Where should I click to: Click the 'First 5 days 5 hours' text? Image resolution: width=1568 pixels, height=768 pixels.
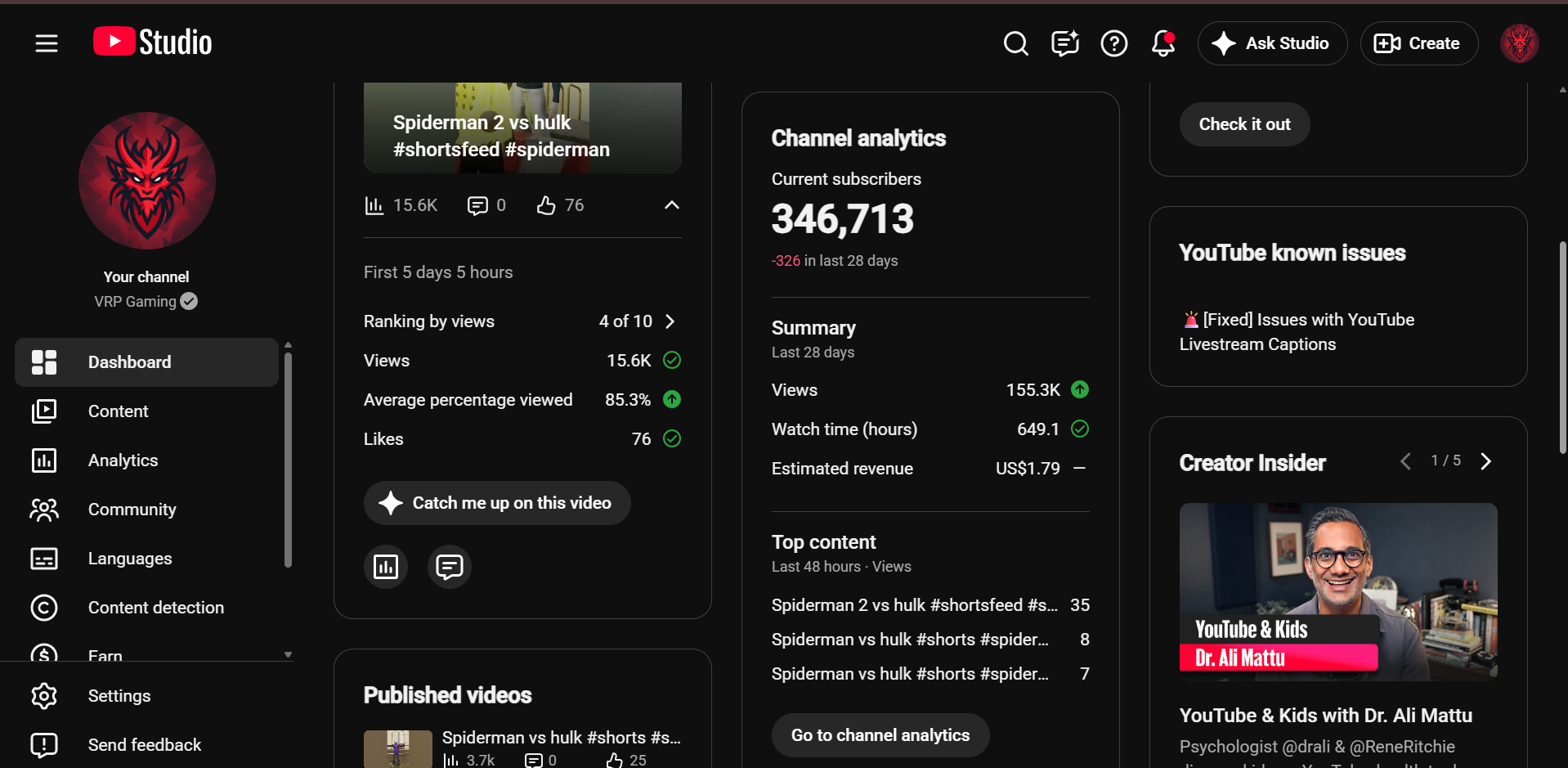pyautogui.click(x=438, y=272)
